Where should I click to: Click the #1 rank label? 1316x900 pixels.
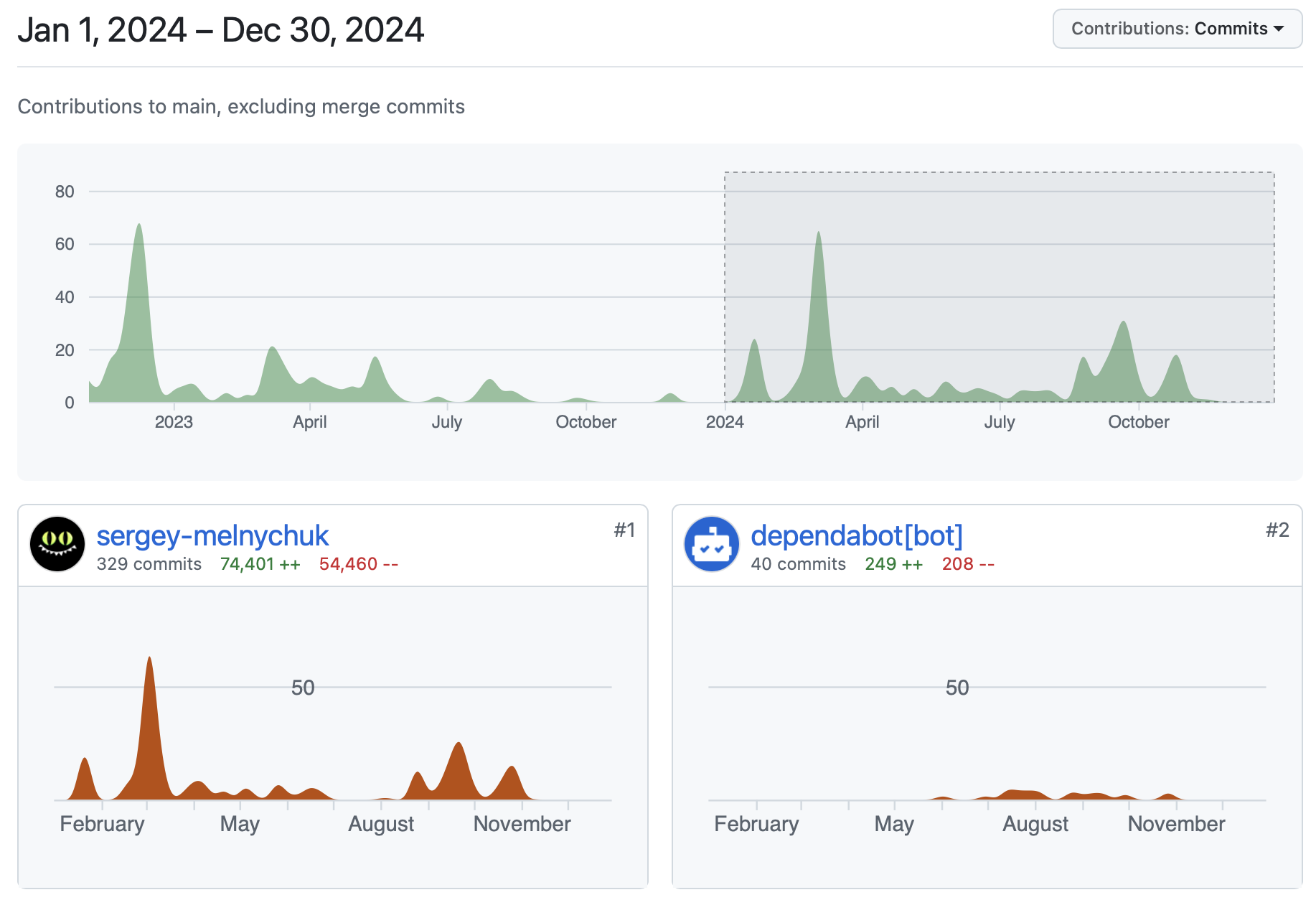point(624,530)
